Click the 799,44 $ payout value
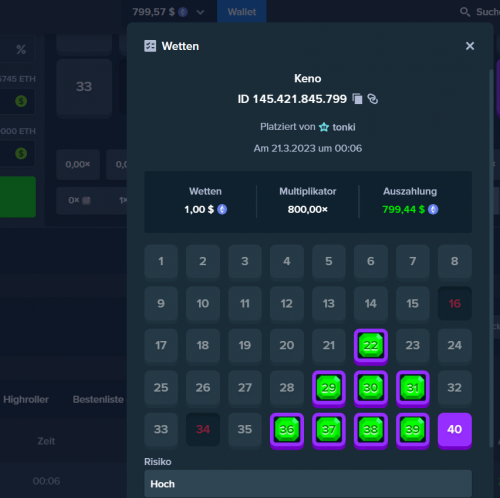This screenshot has height=498, width=500. pos(403,209)
